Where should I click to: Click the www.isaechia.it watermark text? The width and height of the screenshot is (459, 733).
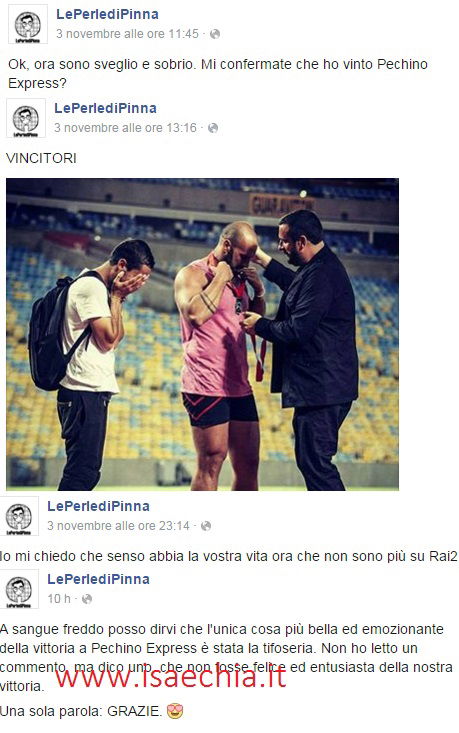tap(171, 677)
